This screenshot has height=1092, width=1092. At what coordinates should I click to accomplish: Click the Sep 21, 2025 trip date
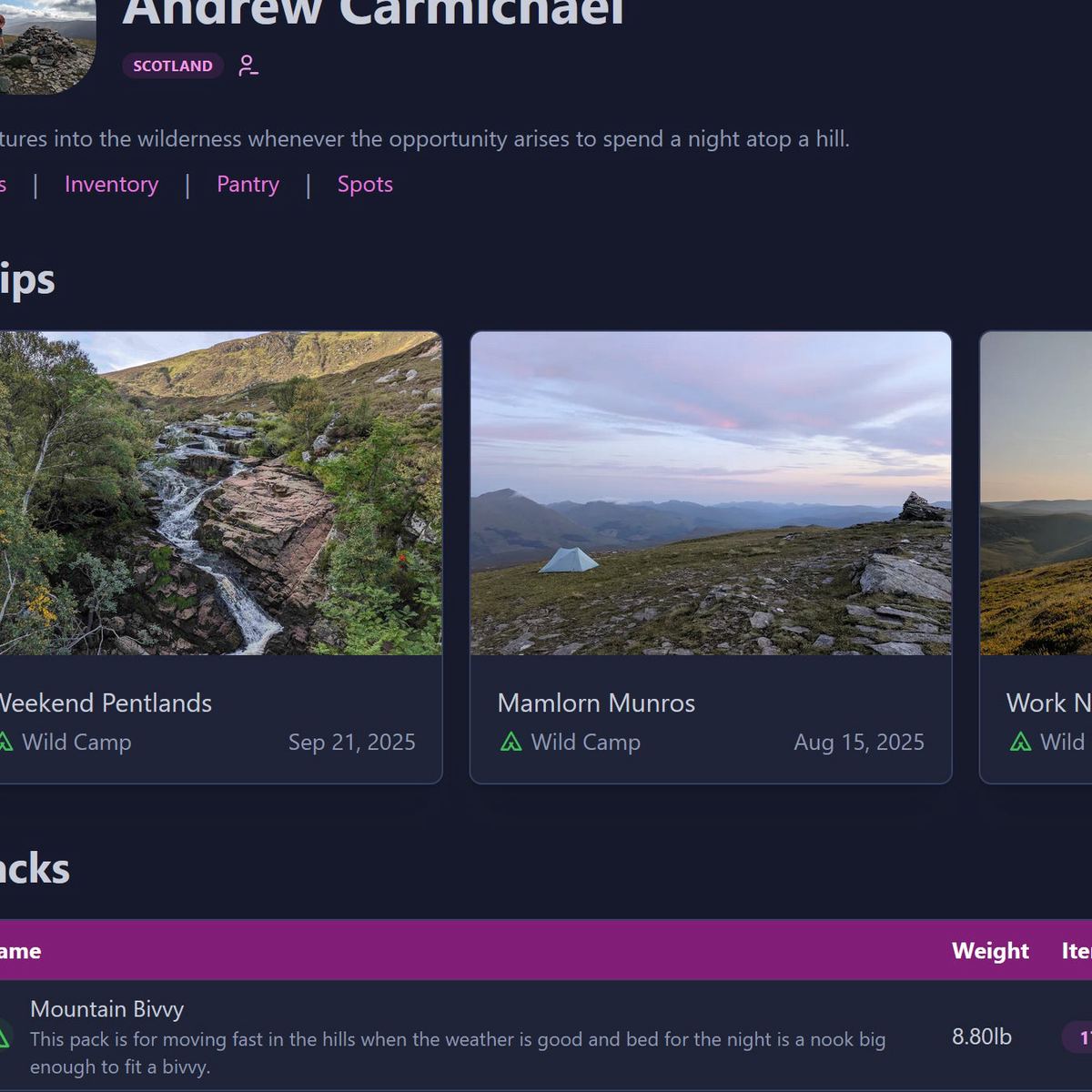tap(351, 743)
